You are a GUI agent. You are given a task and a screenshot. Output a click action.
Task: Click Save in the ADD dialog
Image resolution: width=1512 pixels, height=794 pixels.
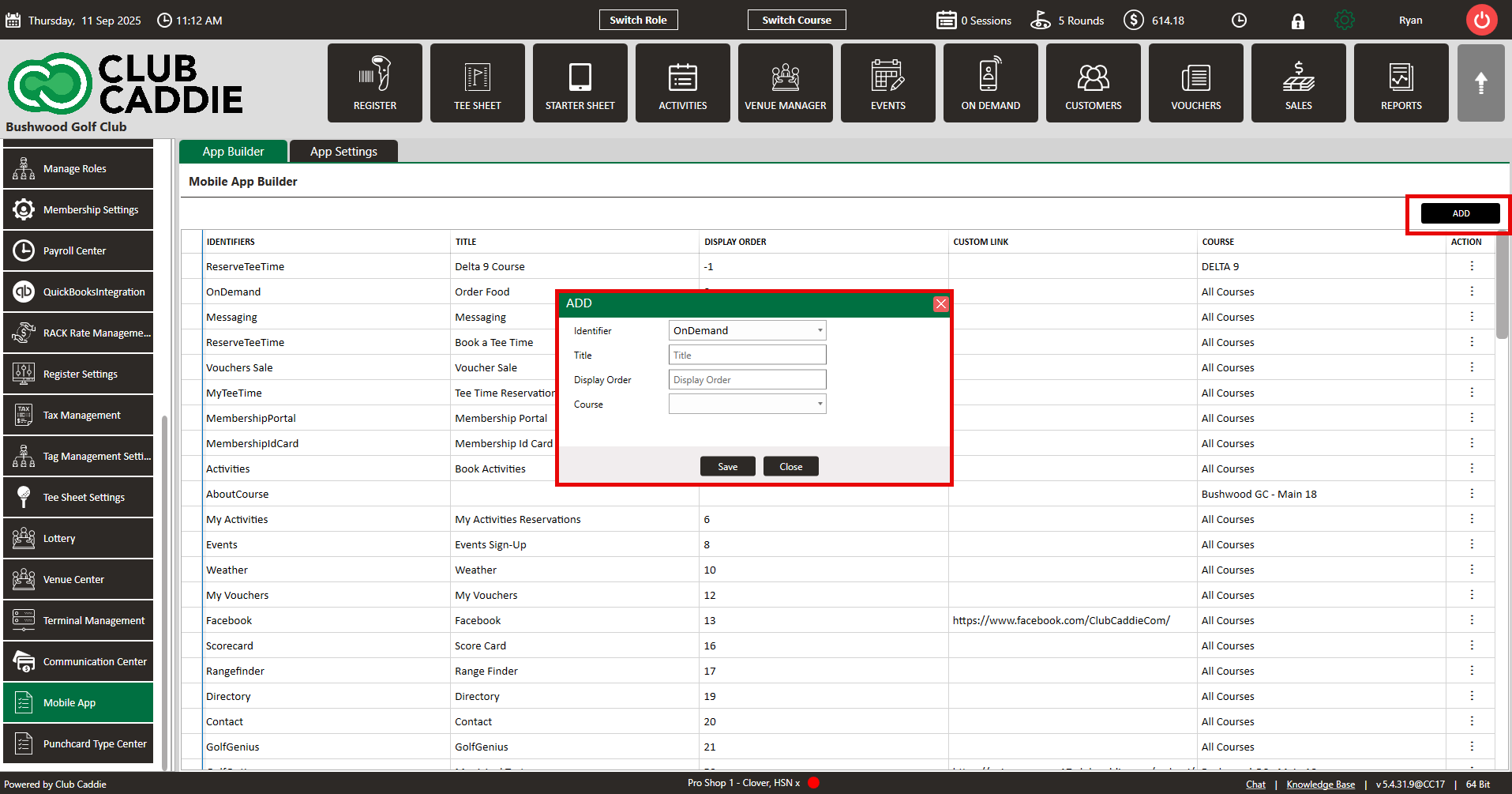(728, 466)
